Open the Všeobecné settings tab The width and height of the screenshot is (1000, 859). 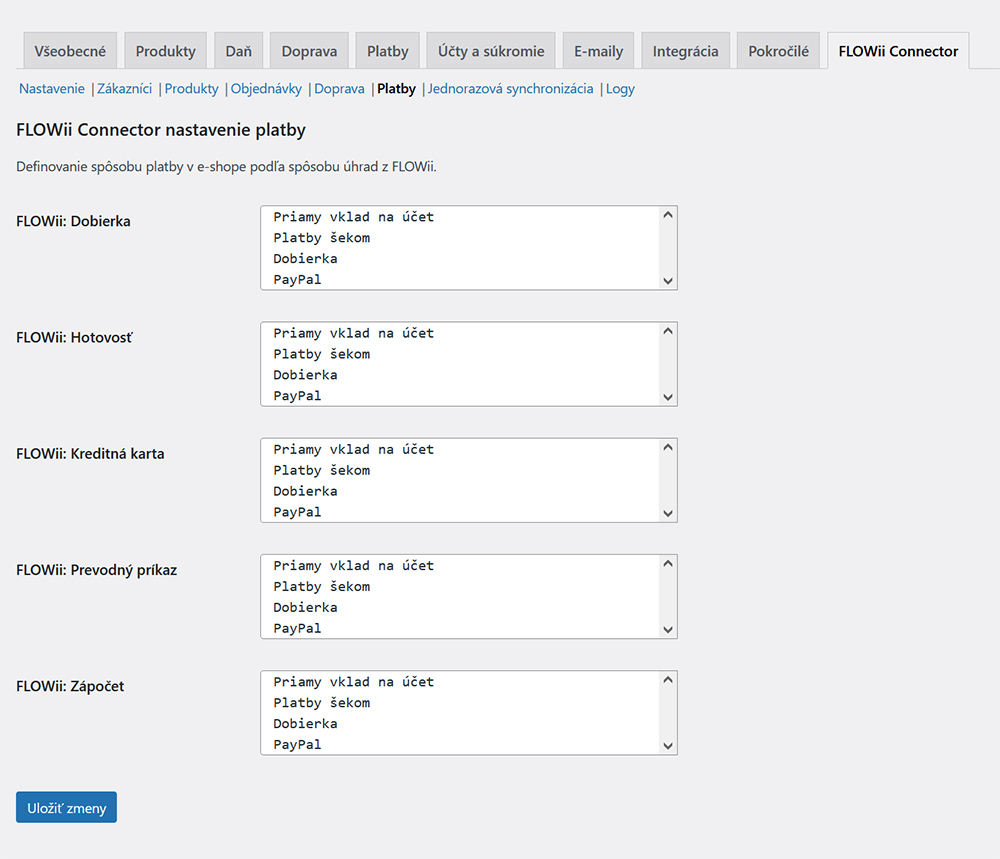tap(70, 51)
